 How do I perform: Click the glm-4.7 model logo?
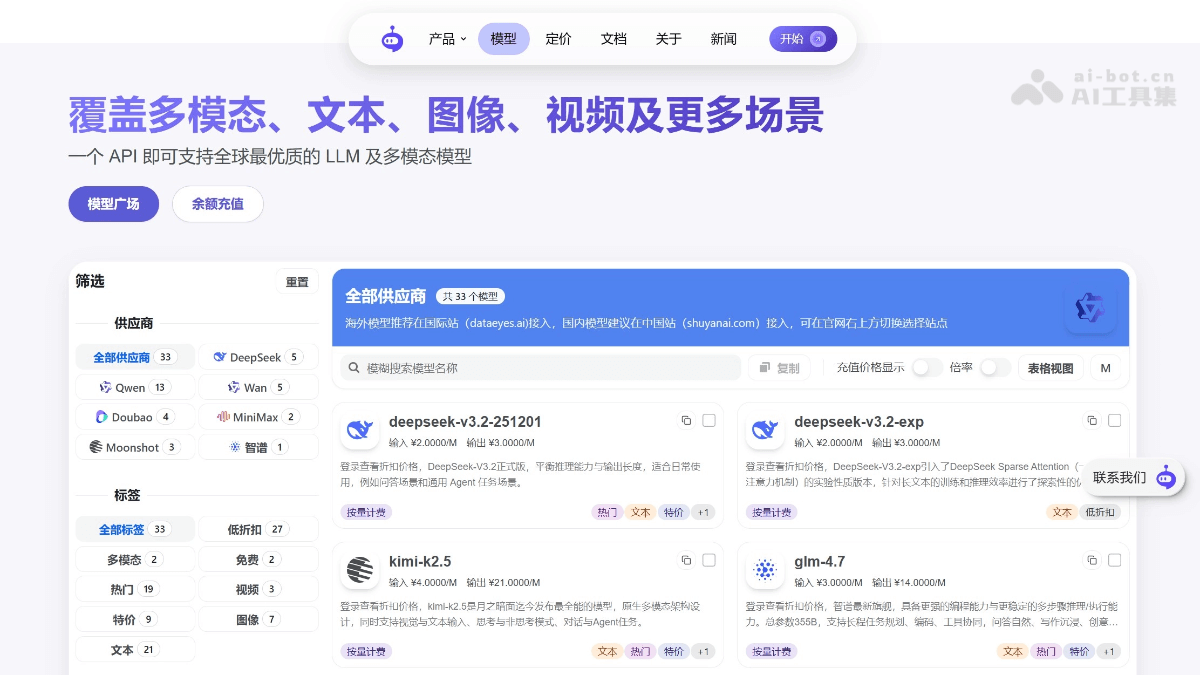click(x=765, y=571)
